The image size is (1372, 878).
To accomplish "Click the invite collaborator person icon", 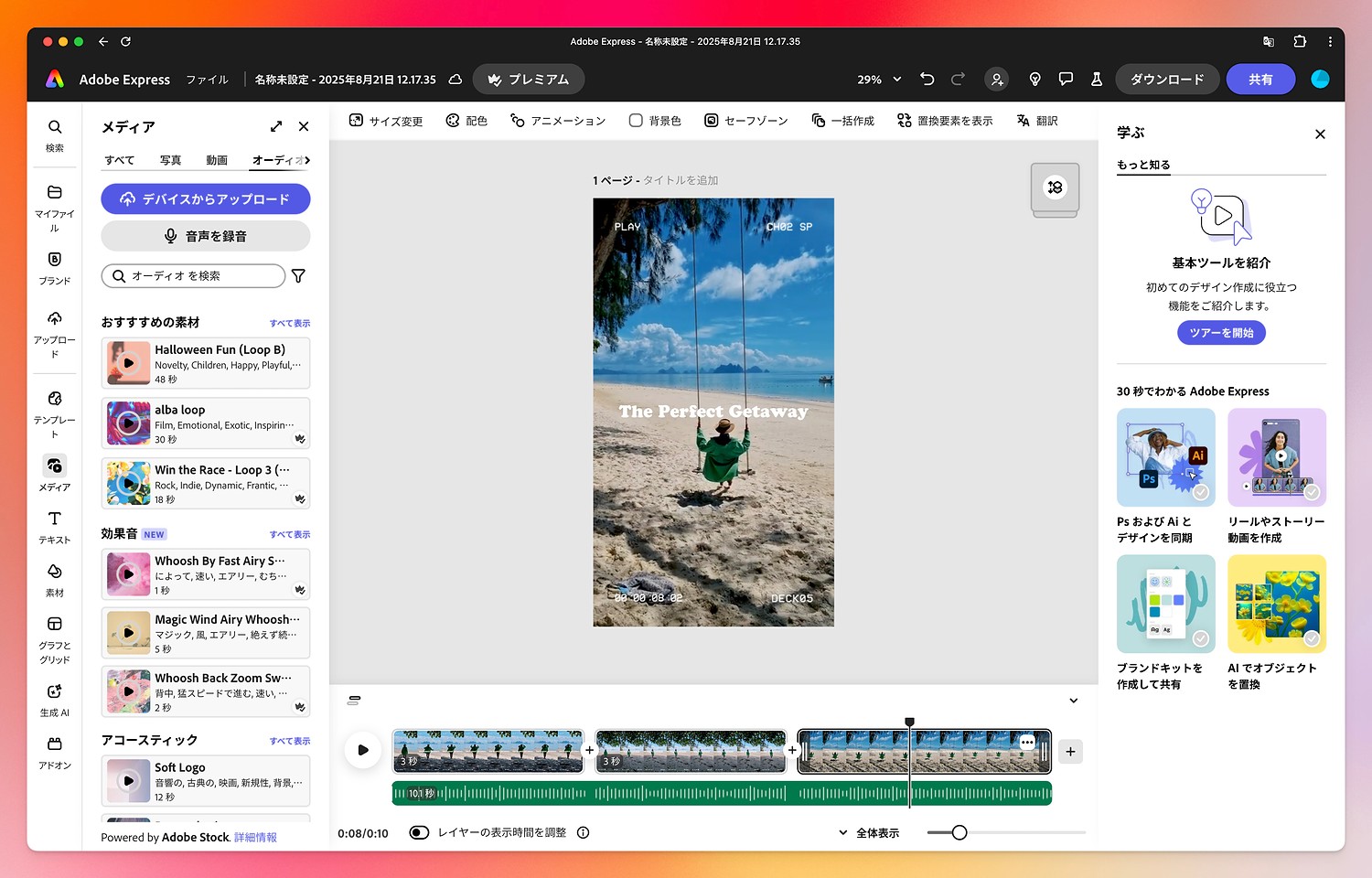I will [997, 80].
